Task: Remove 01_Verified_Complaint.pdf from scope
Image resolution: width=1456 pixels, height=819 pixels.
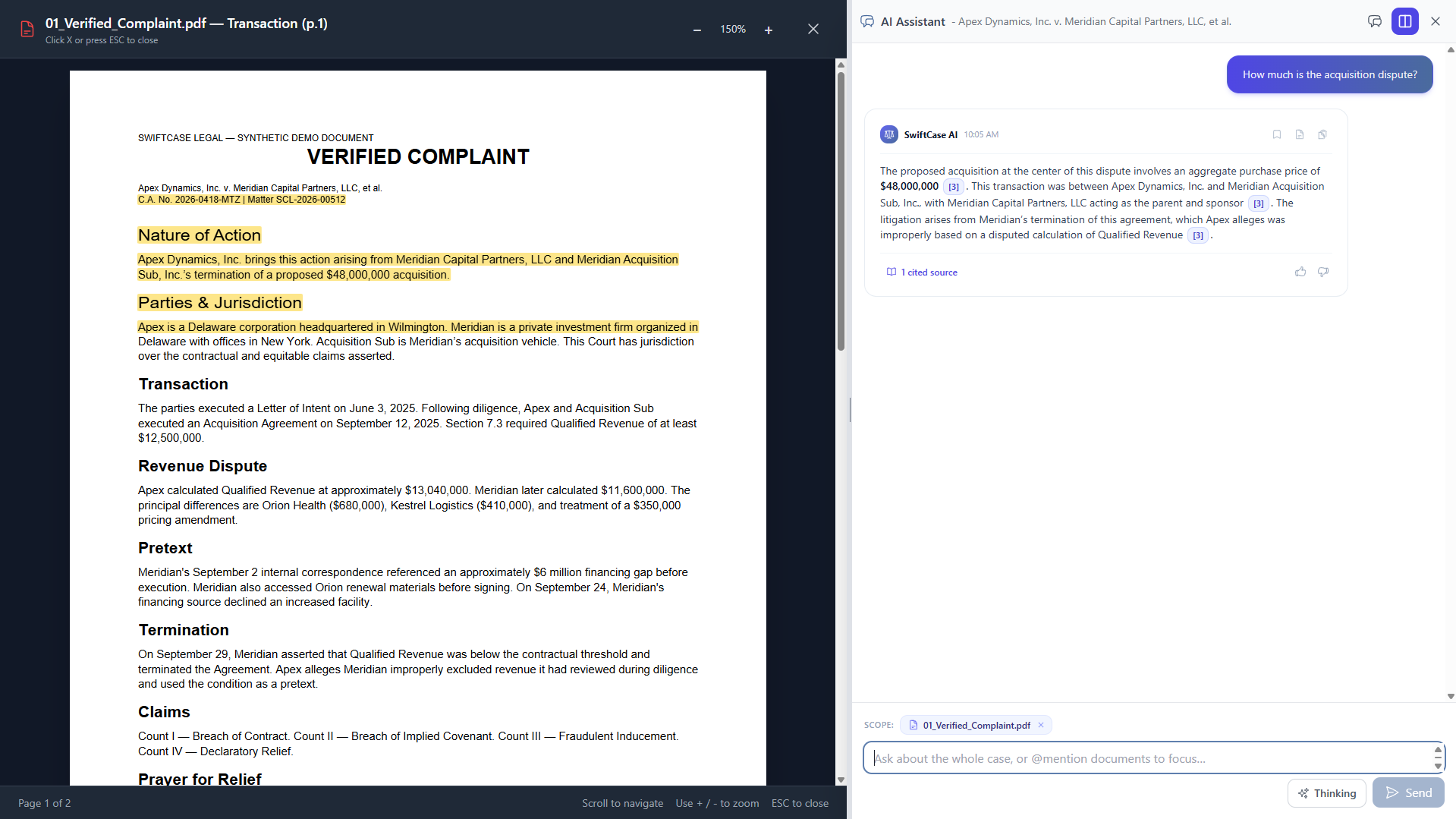Action: (1040, 725)
